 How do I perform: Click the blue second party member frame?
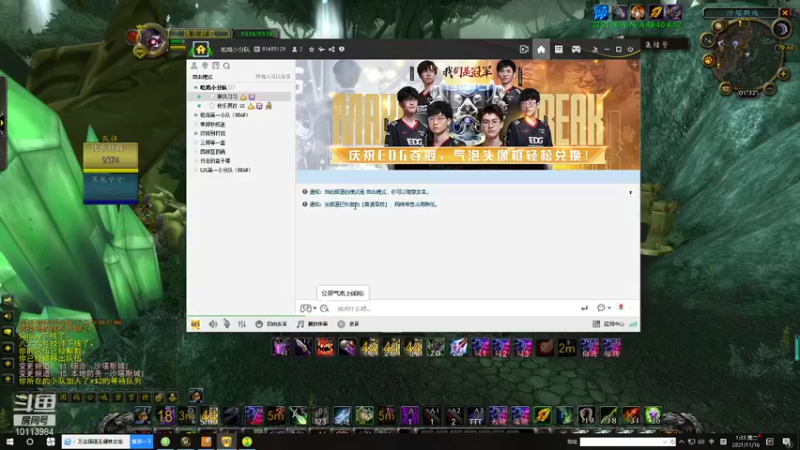click(110, 188)
